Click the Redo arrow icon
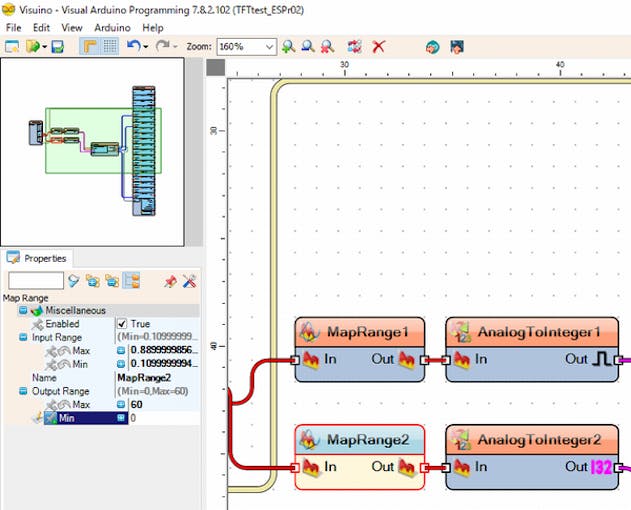 tap(163, 46)
